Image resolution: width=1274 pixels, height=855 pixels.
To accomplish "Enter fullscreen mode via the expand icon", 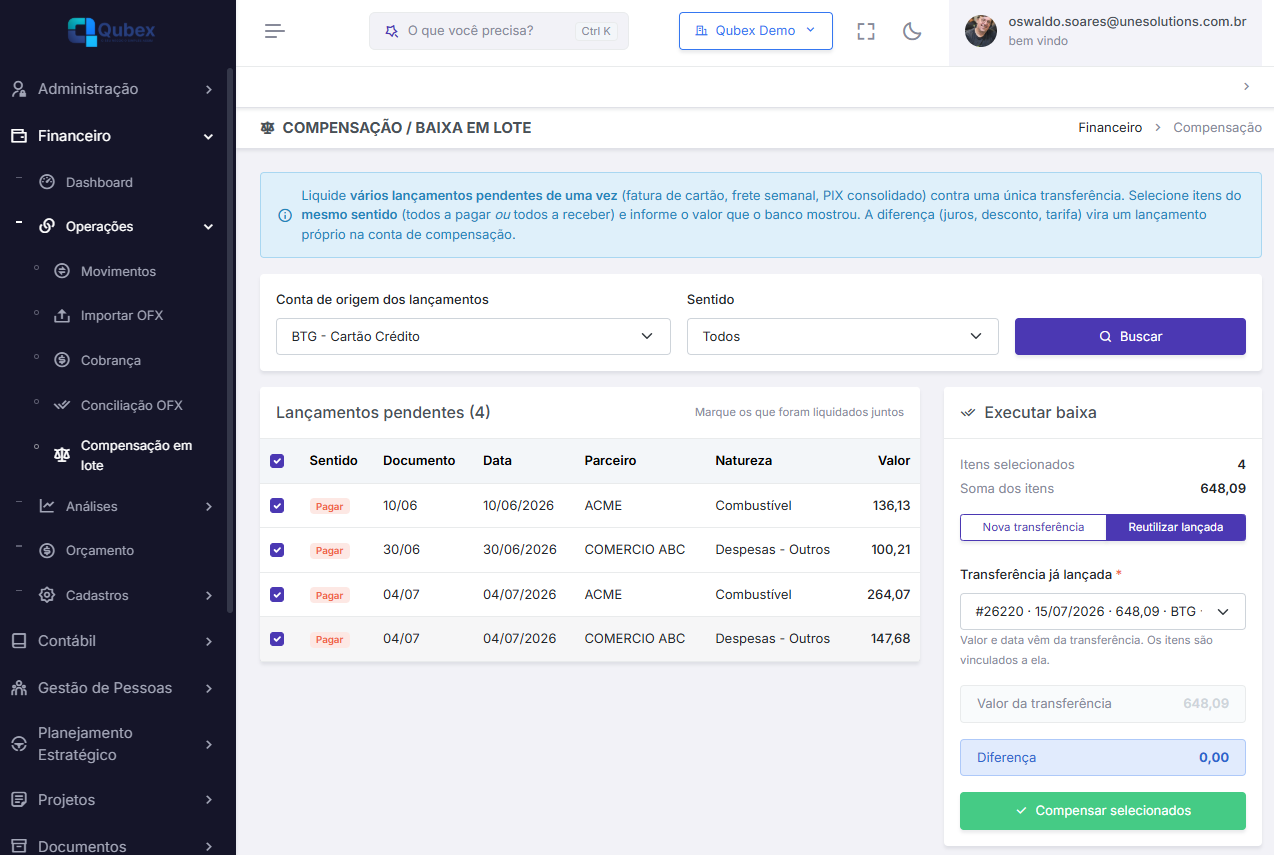I will click(x=866, y=31).
